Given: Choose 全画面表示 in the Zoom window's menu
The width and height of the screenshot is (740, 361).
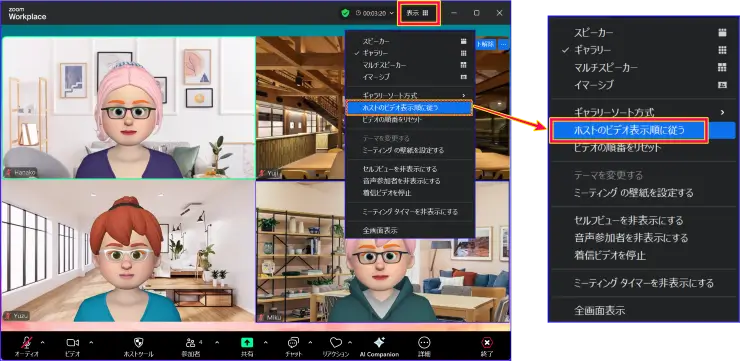Looking at the screenshot, I should 380,231.
